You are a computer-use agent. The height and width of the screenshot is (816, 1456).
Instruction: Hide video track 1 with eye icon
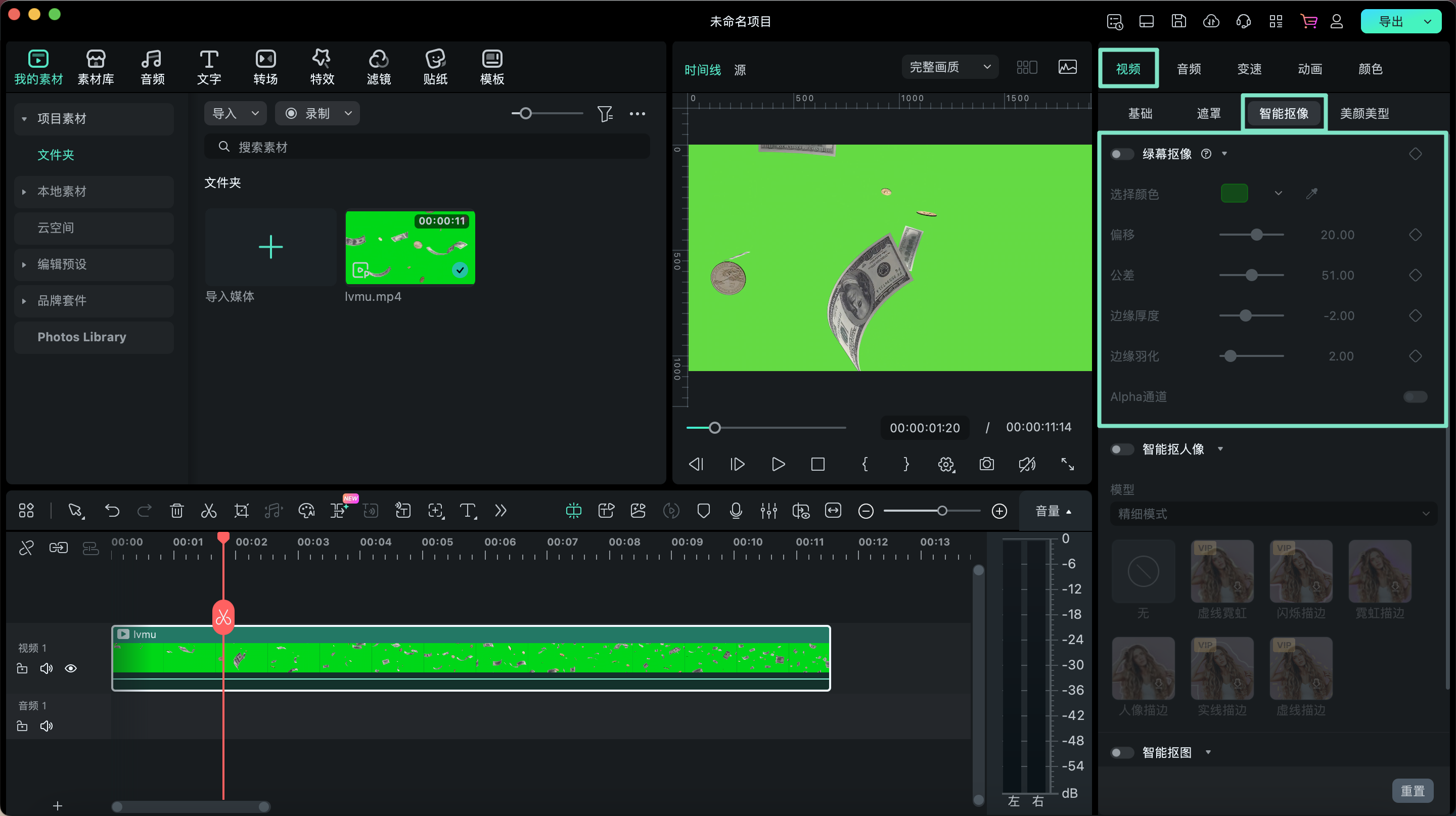click(x=71, y=668)
